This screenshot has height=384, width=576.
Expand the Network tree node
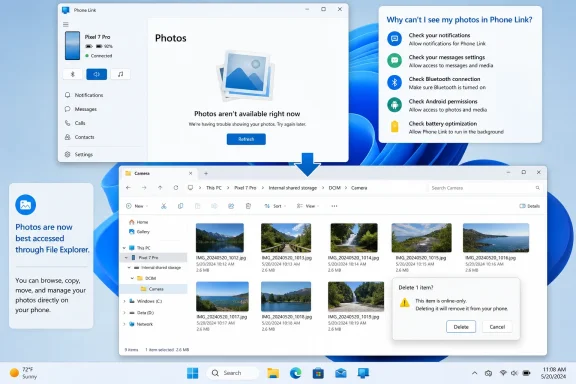pyautogui.click(x=125, y=324)
